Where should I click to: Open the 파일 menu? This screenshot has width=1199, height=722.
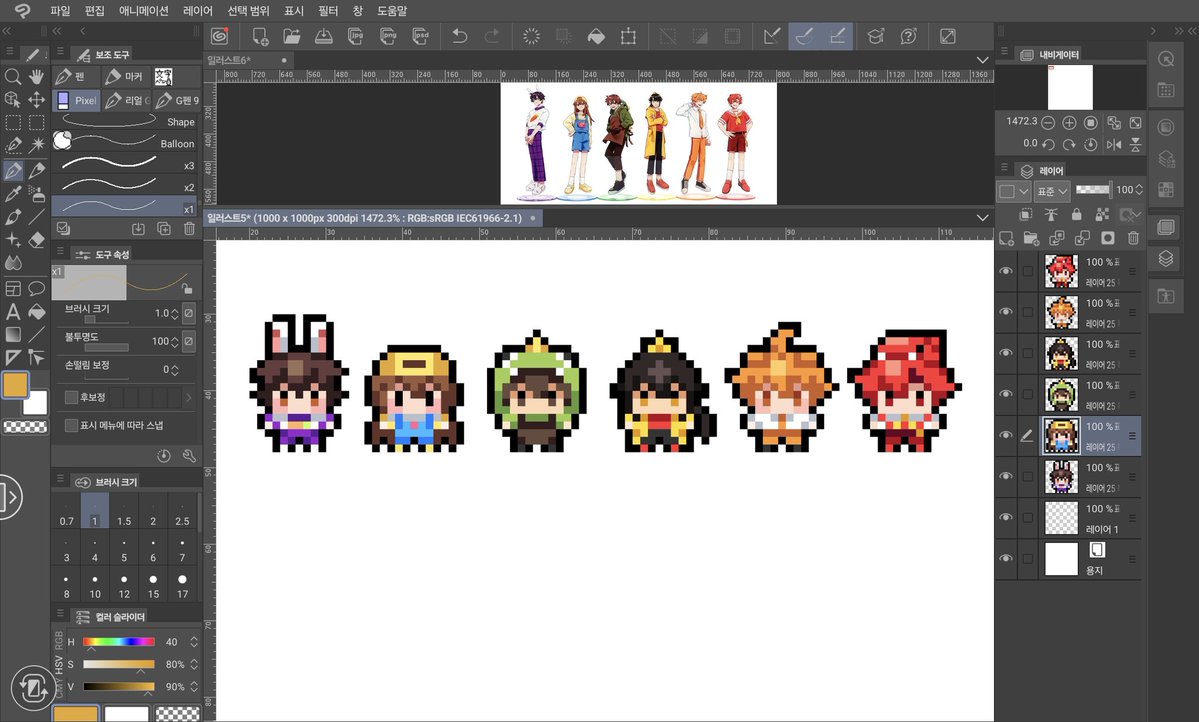pos(60,11)
